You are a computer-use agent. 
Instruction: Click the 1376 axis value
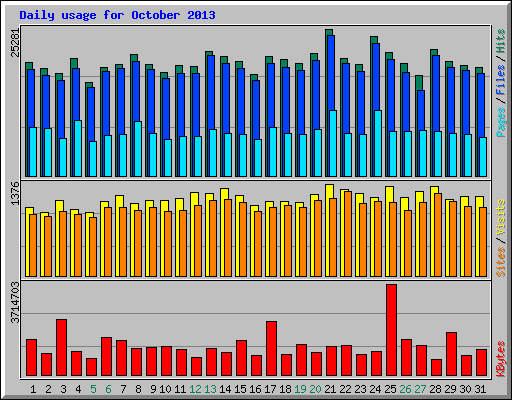(x=16, y=194)
